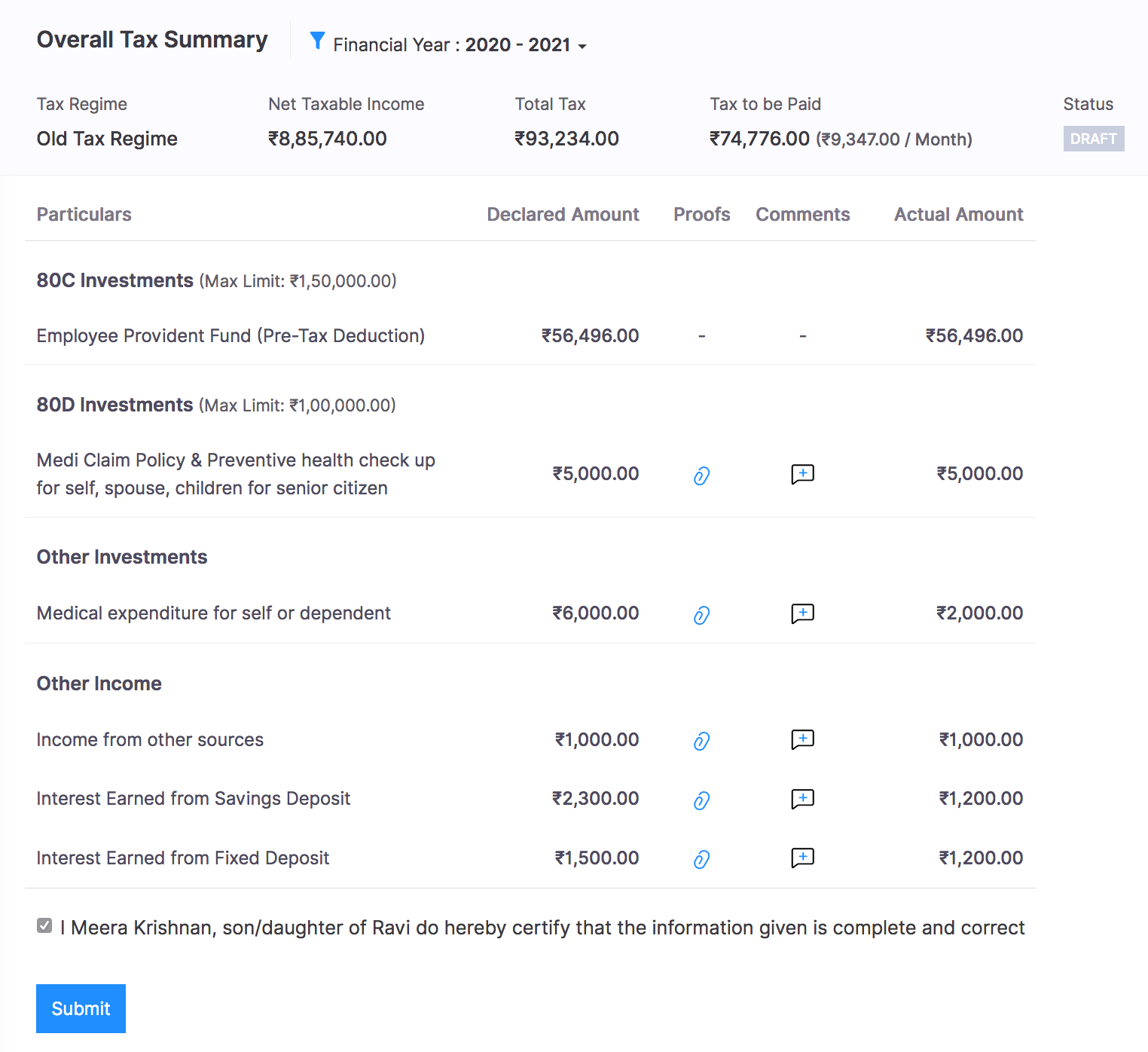
Task: Click the Proofs column header
Action: (x=701, y=215)
